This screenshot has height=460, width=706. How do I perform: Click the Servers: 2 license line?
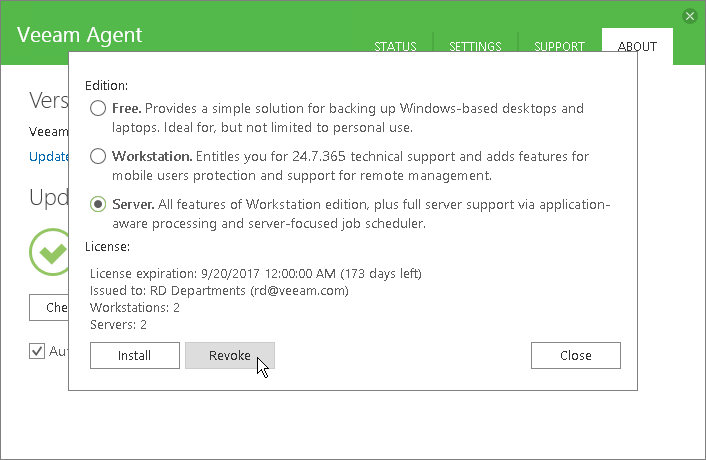click(x=118, y=324)
